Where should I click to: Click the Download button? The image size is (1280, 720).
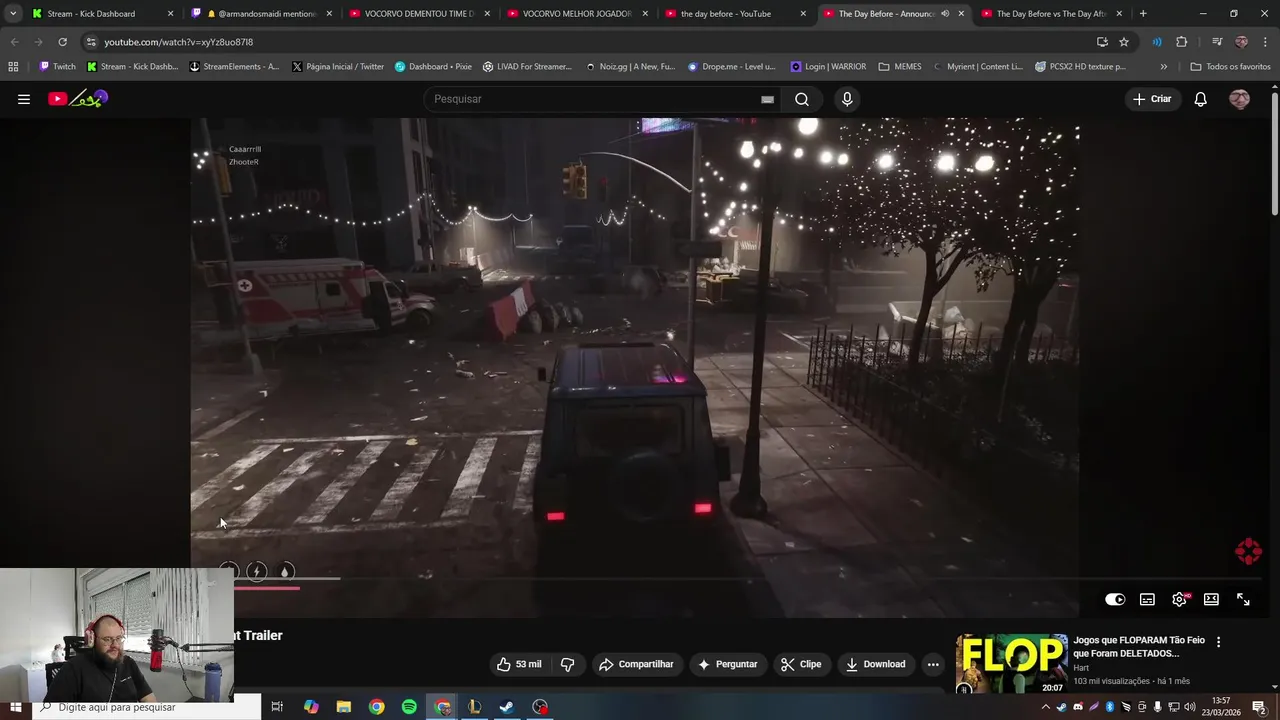click(x=875, y=664)
